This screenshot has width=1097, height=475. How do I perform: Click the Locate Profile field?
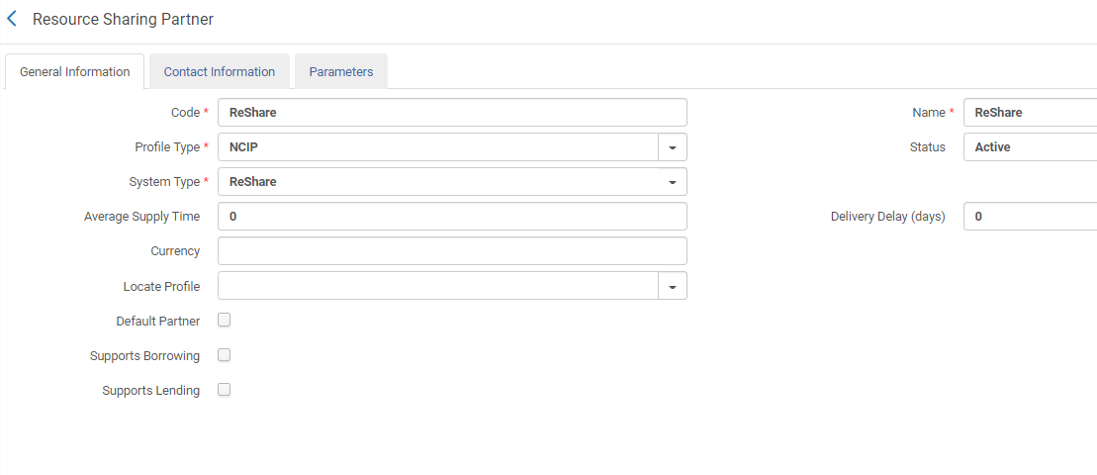point(438,287)
